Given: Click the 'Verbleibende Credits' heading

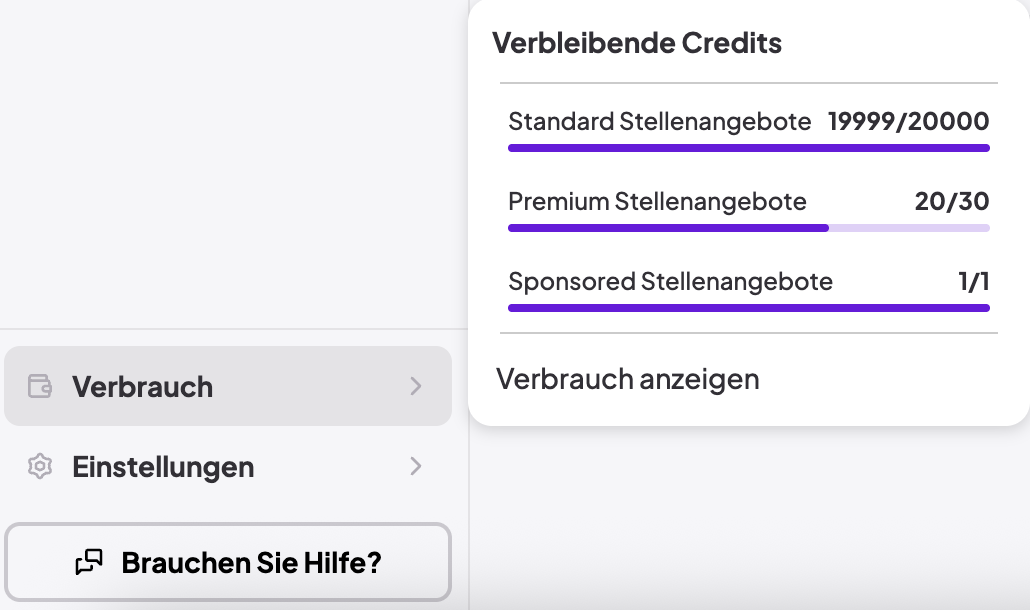Looking at the screenshot, I should tap(637, 43).
